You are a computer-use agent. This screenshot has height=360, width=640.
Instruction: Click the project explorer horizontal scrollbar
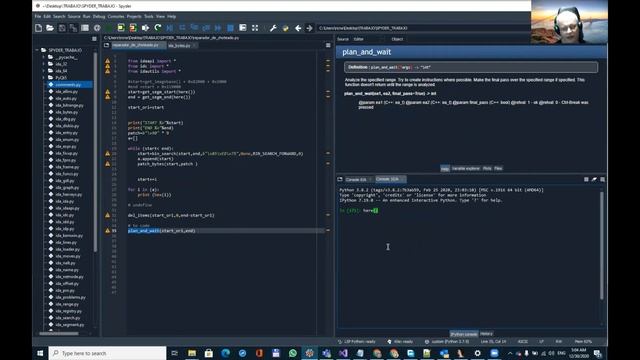pyautogui.click(x=59, y=333)
